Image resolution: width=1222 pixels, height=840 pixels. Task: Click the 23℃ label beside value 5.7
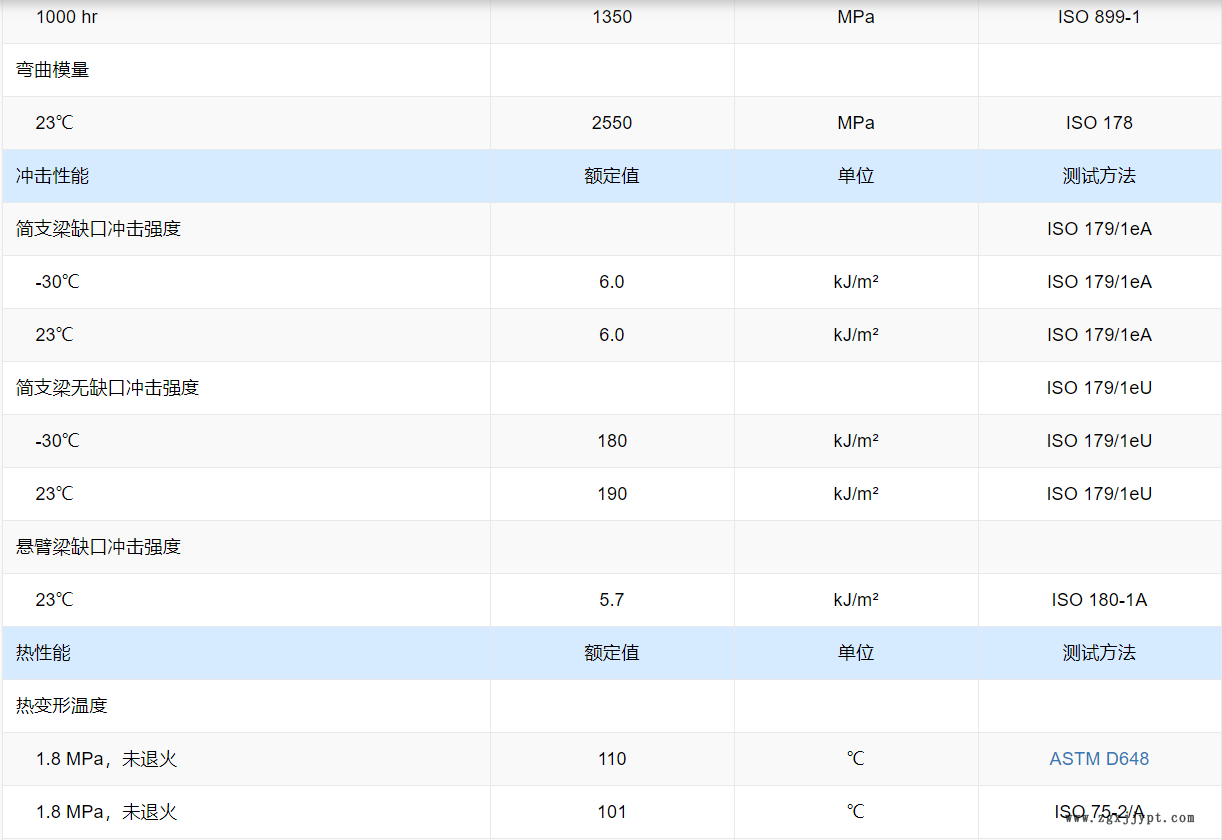point(55,600)
